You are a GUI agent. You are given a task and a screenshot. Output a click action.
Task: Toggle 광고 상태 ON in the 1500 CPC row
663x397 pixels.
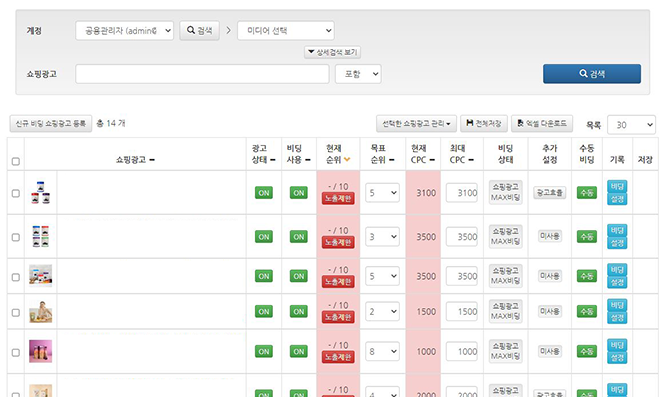pos(264,312)
